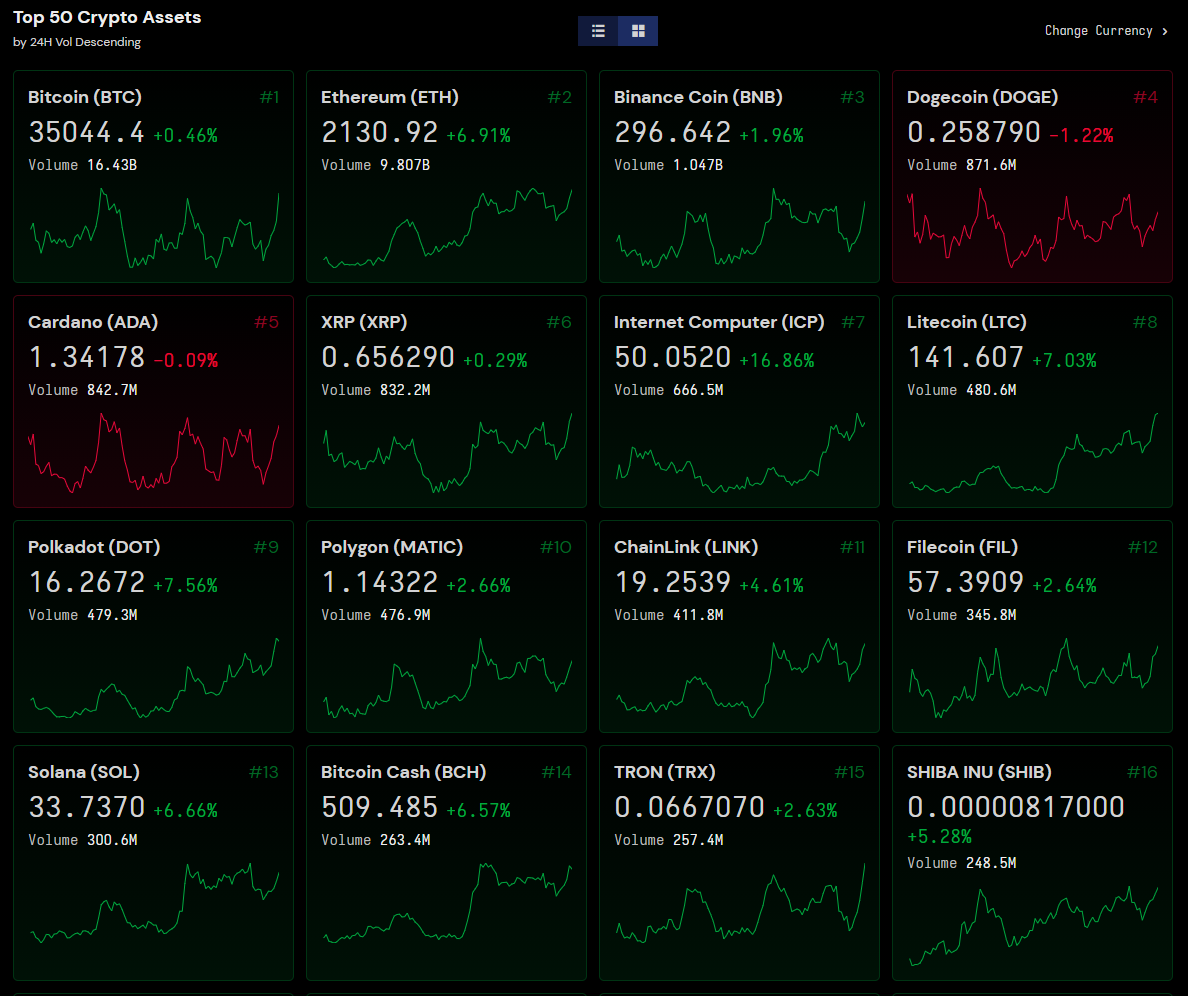
Task: Open Polkadot (DOT) title
Action: tap(94, 547)
